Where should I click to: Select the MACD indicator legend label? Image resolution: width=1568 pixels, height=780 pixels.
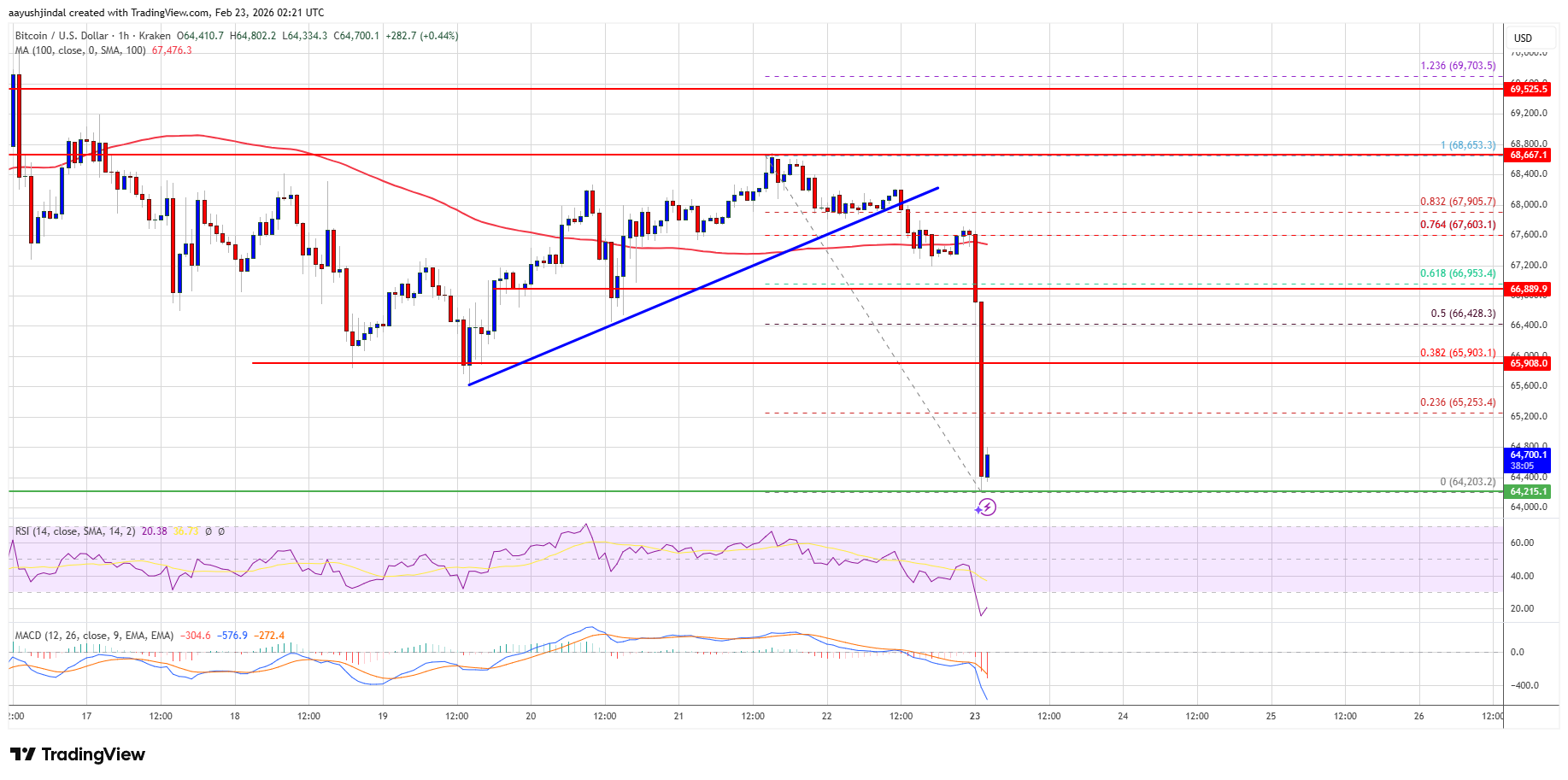click(x=94, y=636)
